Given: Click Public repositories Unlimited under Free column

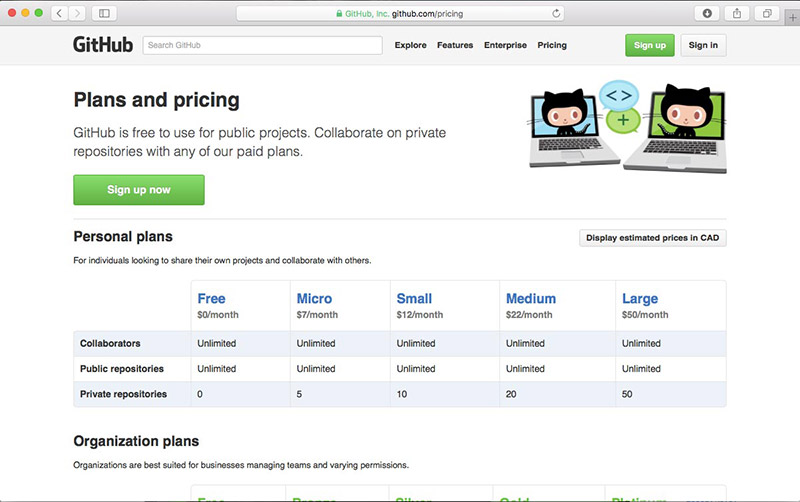Looking at the screenshot, I should pos(216,368).
